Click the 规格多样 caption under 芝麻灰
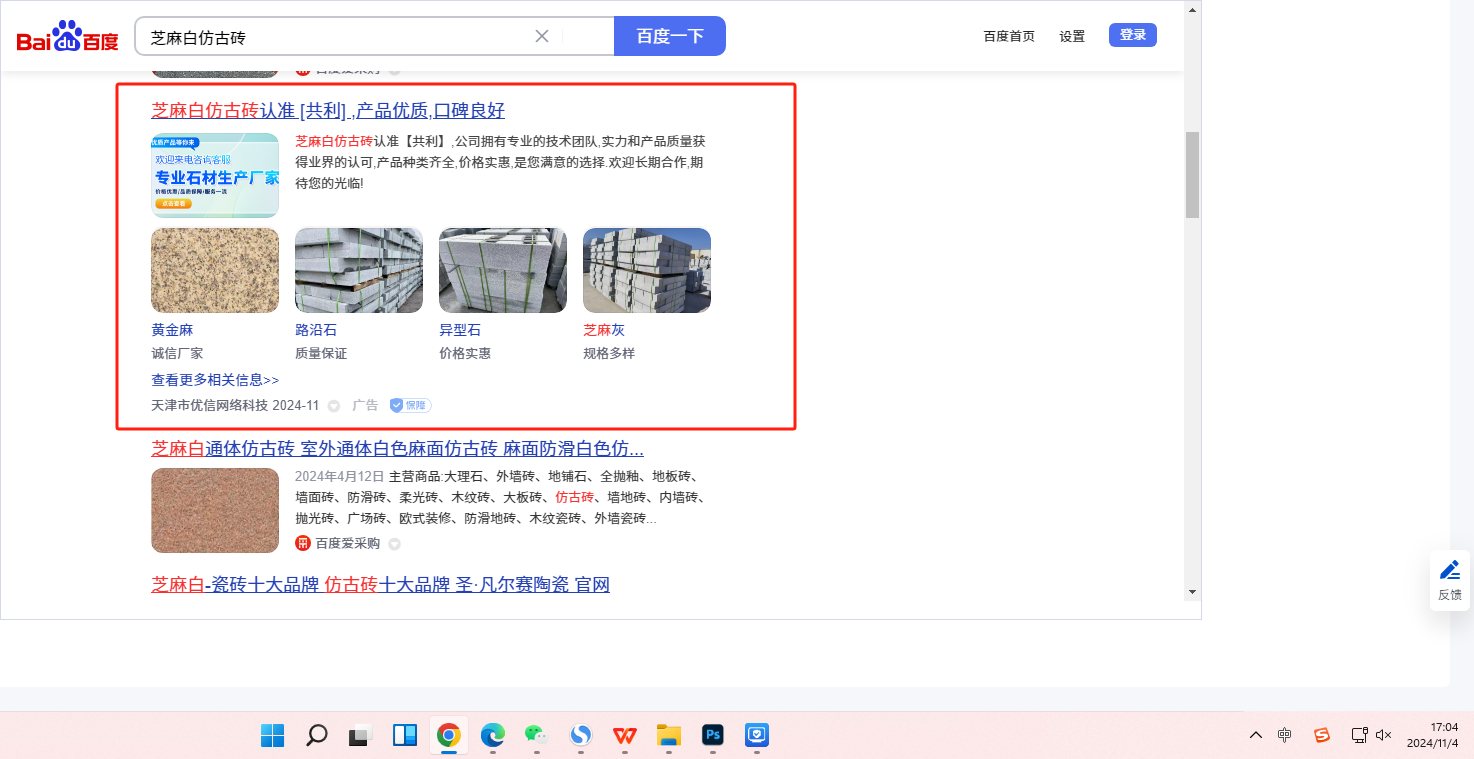1474x759 pixels. tap(609, 353)
